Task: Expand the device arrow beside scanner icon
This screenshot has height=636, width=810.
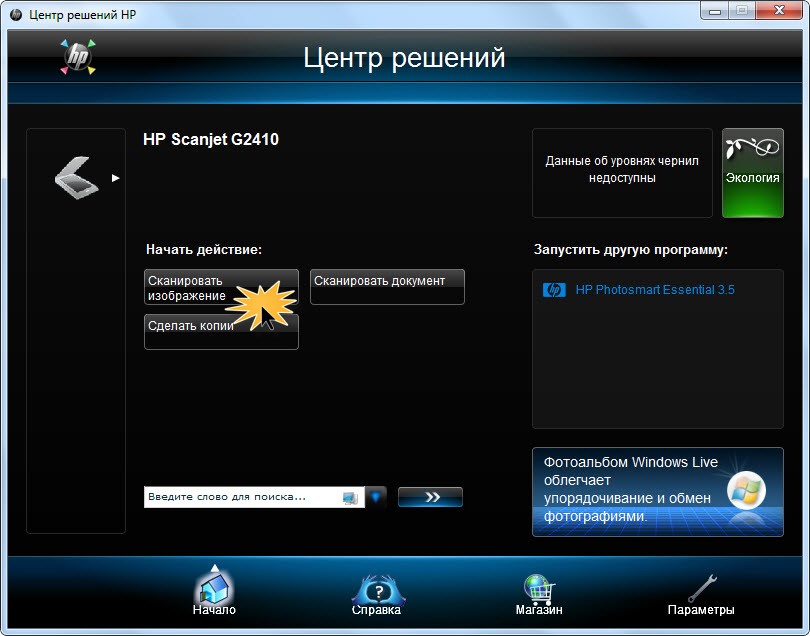Action: pyautogui.click(x=116, y=178)
